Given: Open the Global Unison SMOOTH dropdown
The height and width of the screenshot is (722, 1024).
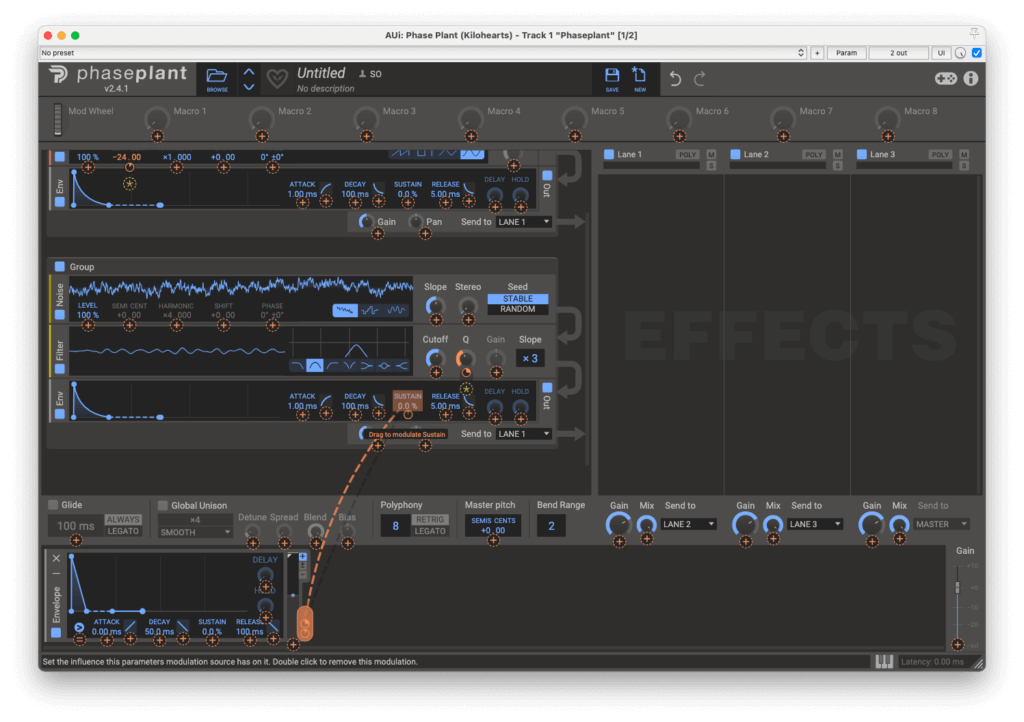Looking at the screenshot, I should click(x=195, y=532).
